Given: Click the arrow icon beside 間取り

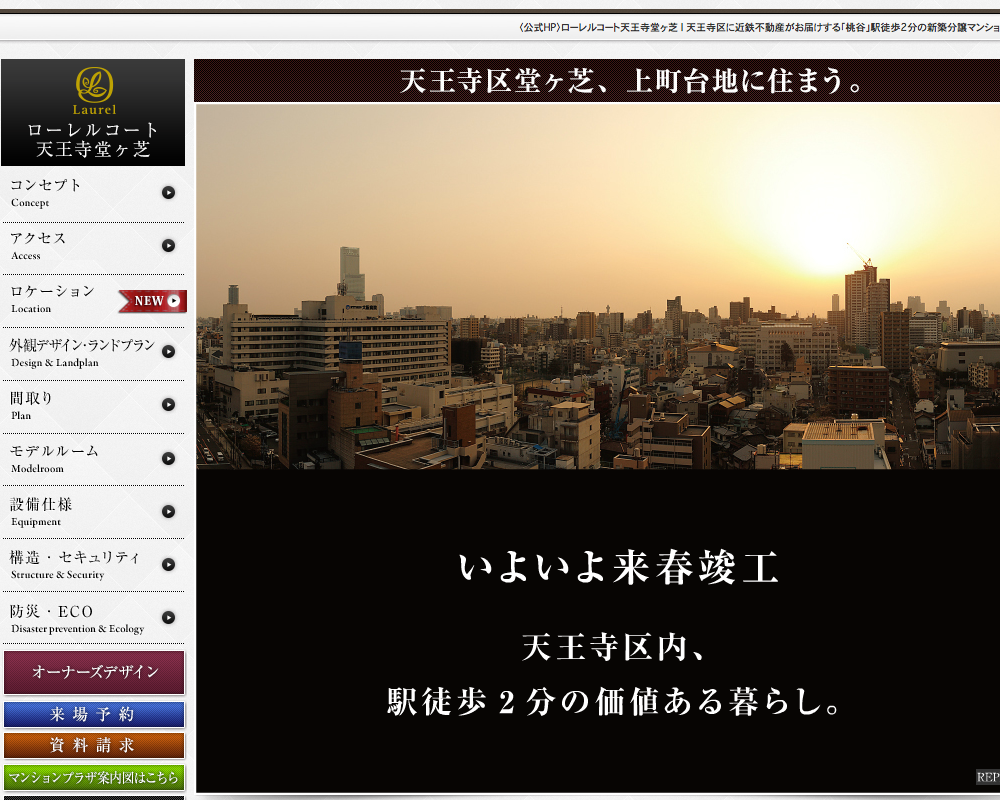Looking at the screenshot, I should [168, 405].
